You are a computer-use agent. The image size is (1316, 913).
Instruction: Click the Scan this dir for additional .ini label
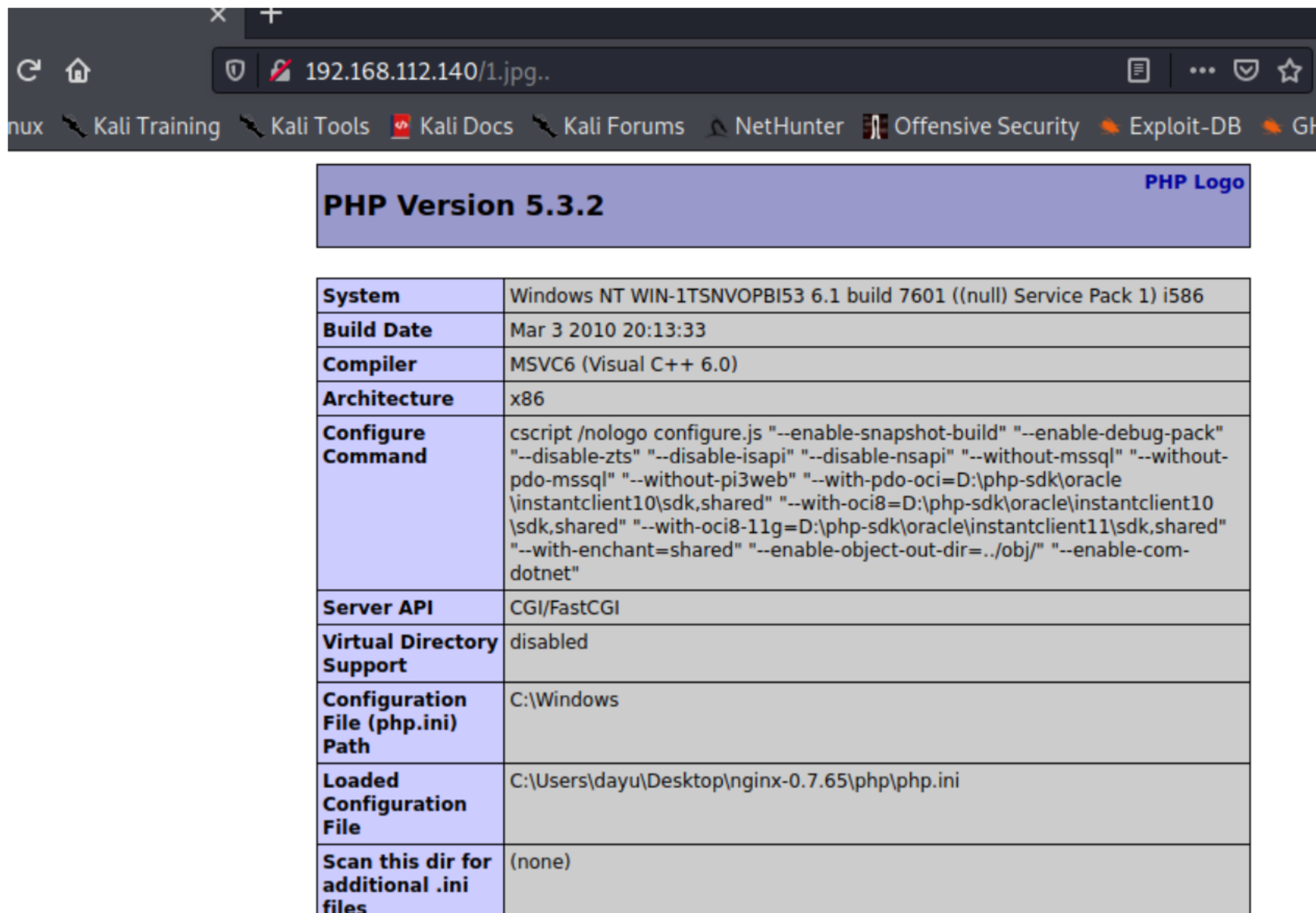pos(407,884)
